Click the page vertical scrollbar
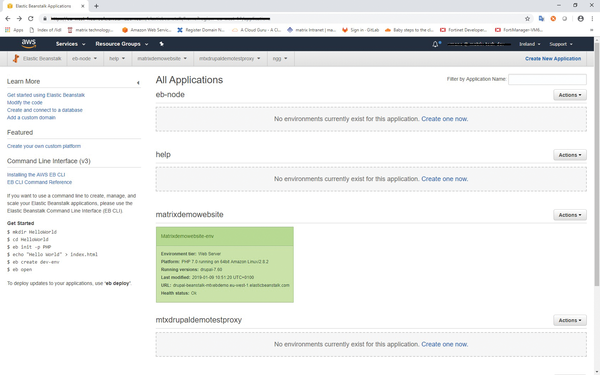The width and height of the screenshot is (600, 375). coord(597,165)
